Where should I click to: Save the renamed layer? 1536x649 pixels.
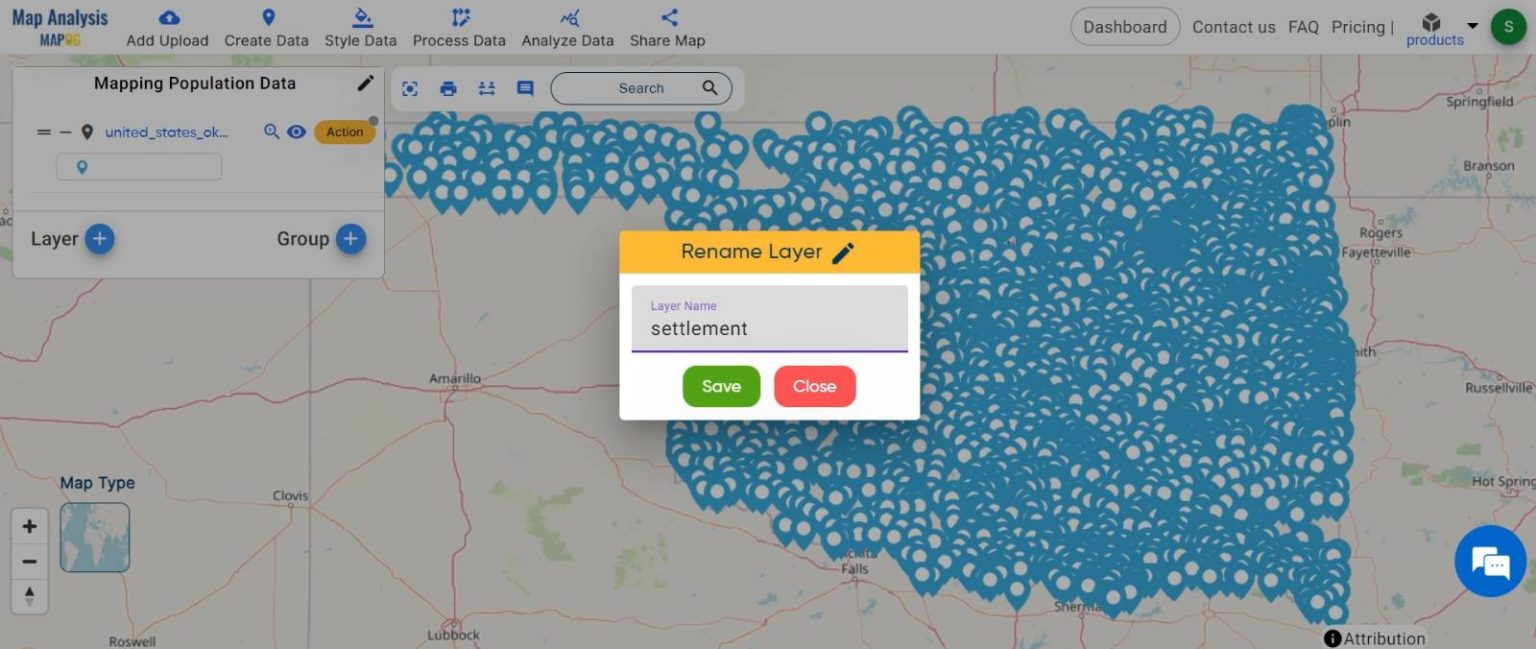721,386
